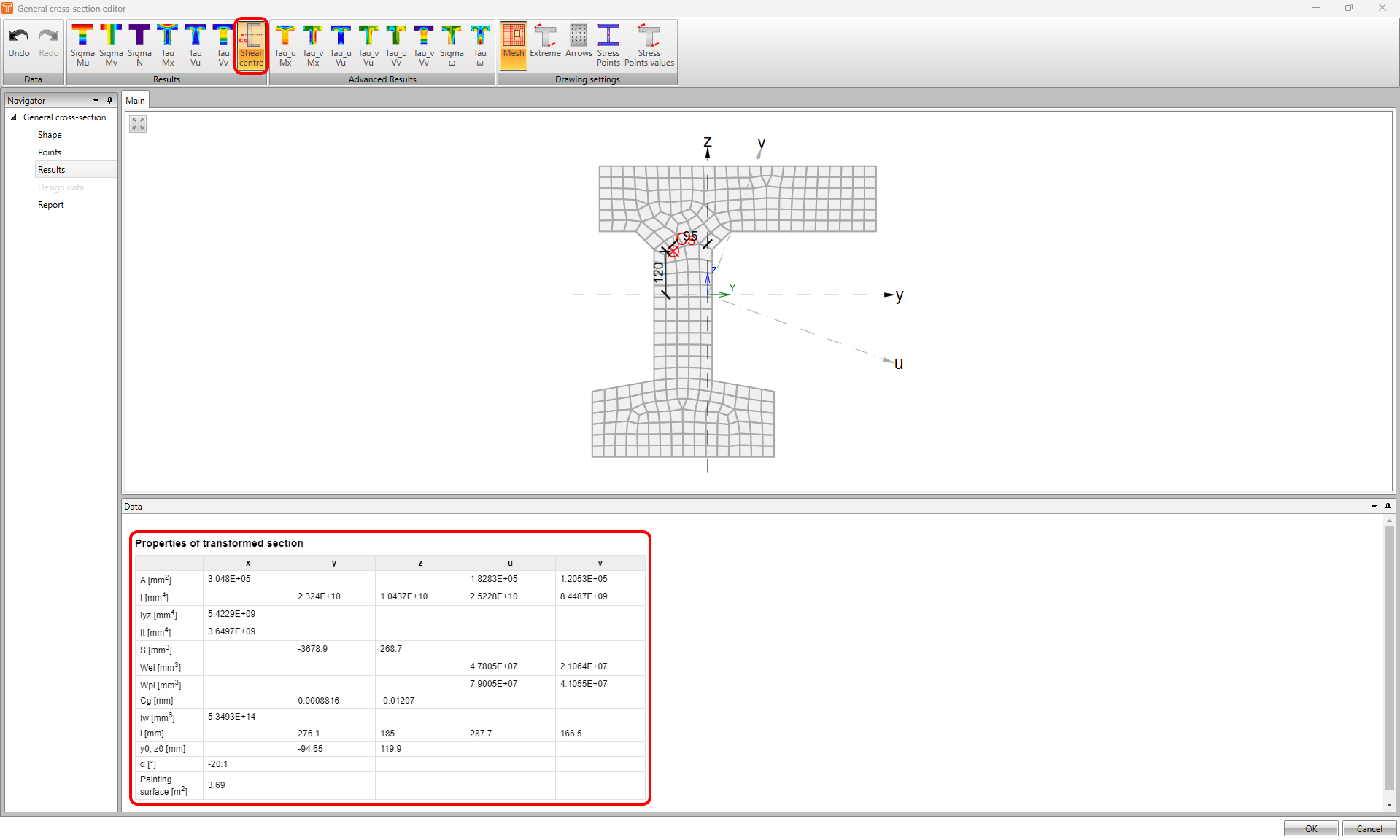Toggle Stress Points values display
Viewport: 1400px width, 840px height.
coord(649,44)
